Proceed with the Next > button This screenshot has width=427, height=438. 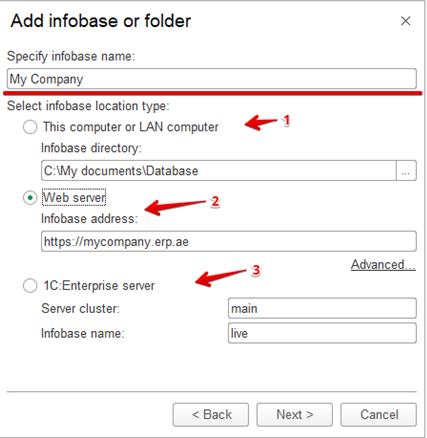(295, 415)
